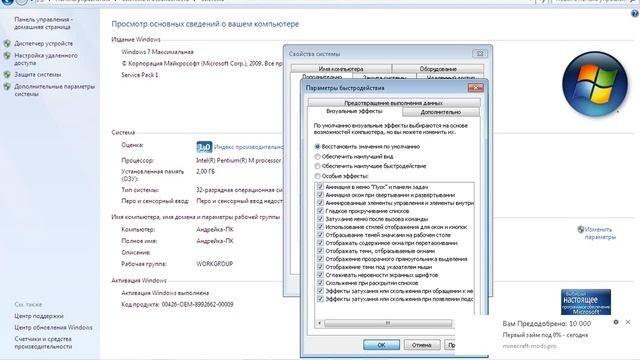Open Дополнительно tab in Параметры быстродействия
The height and width of the screenshot is (360, 640).
pyautogui.click(x=441, y=112)
